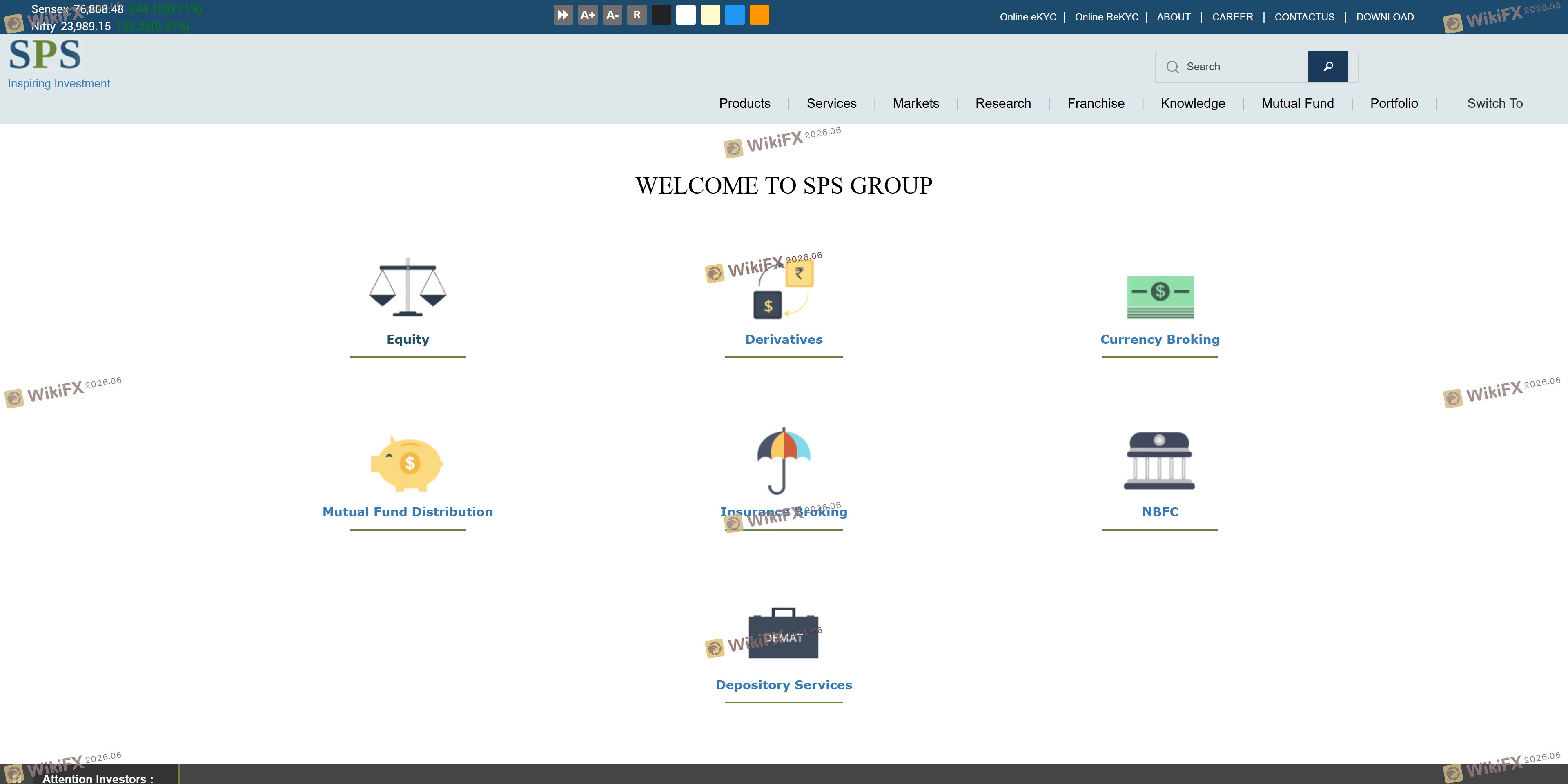Screen dimensions: 1568x784
Task: Click the Mutual Fund piggy bank icon
Action: 407,463
